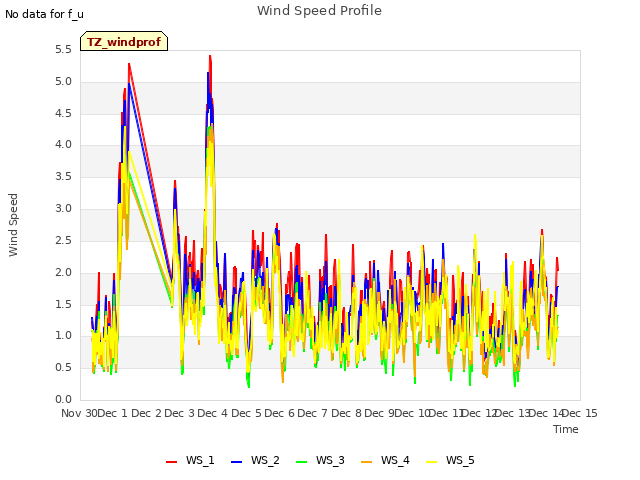Click the WS_2 blue legend swatch
Image resolution: width=640 pixels, height=480 pixels.
237,462
